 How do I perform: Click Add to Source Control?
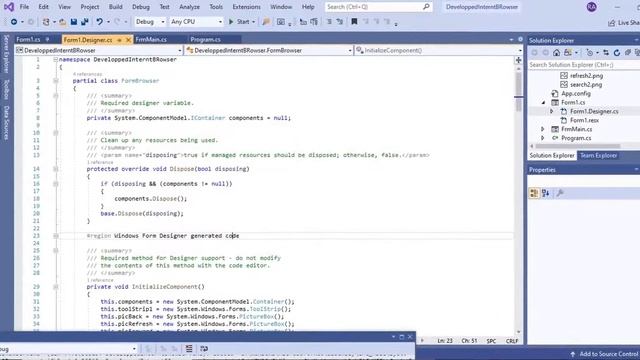point(605,354)
